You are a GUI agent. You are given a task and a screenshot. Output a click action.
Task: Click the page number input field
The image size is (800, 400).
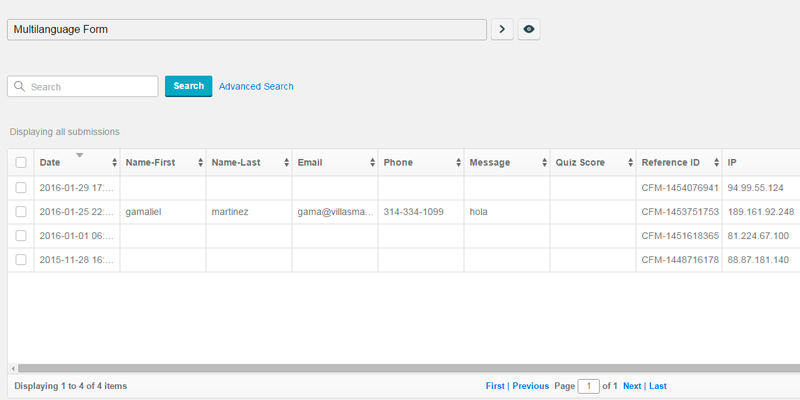coord(588,386)
